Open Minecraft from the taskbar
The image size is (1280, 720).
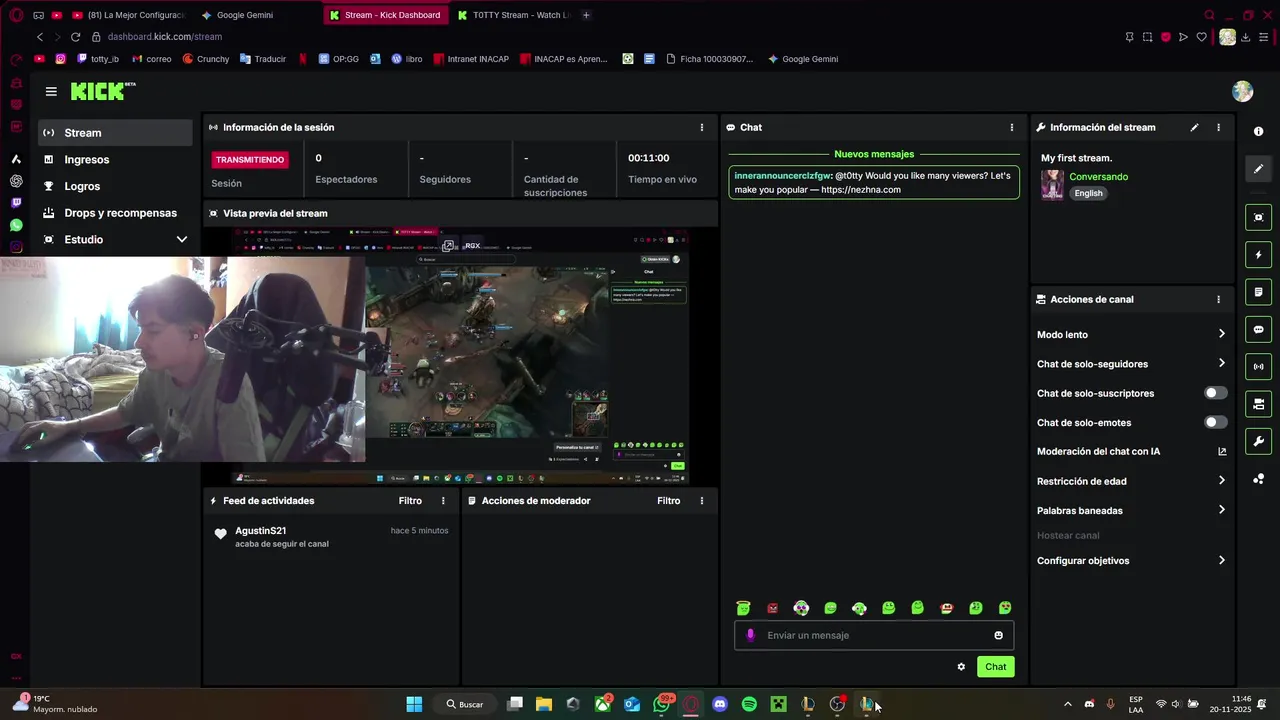778,704
